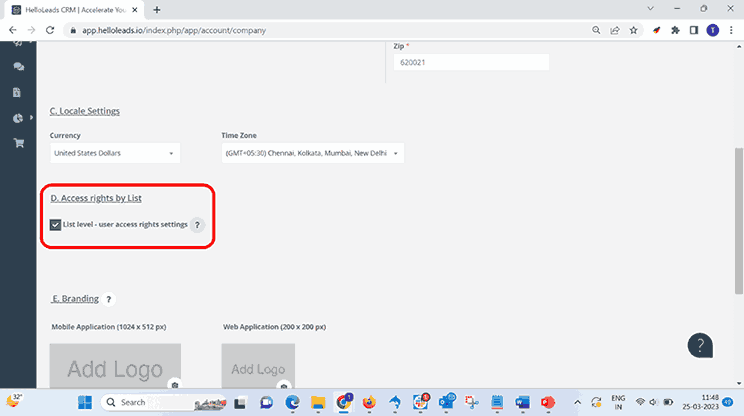
Task: Select the HelloLeads CRM browser tab
Action: click(x=74, y=10)
